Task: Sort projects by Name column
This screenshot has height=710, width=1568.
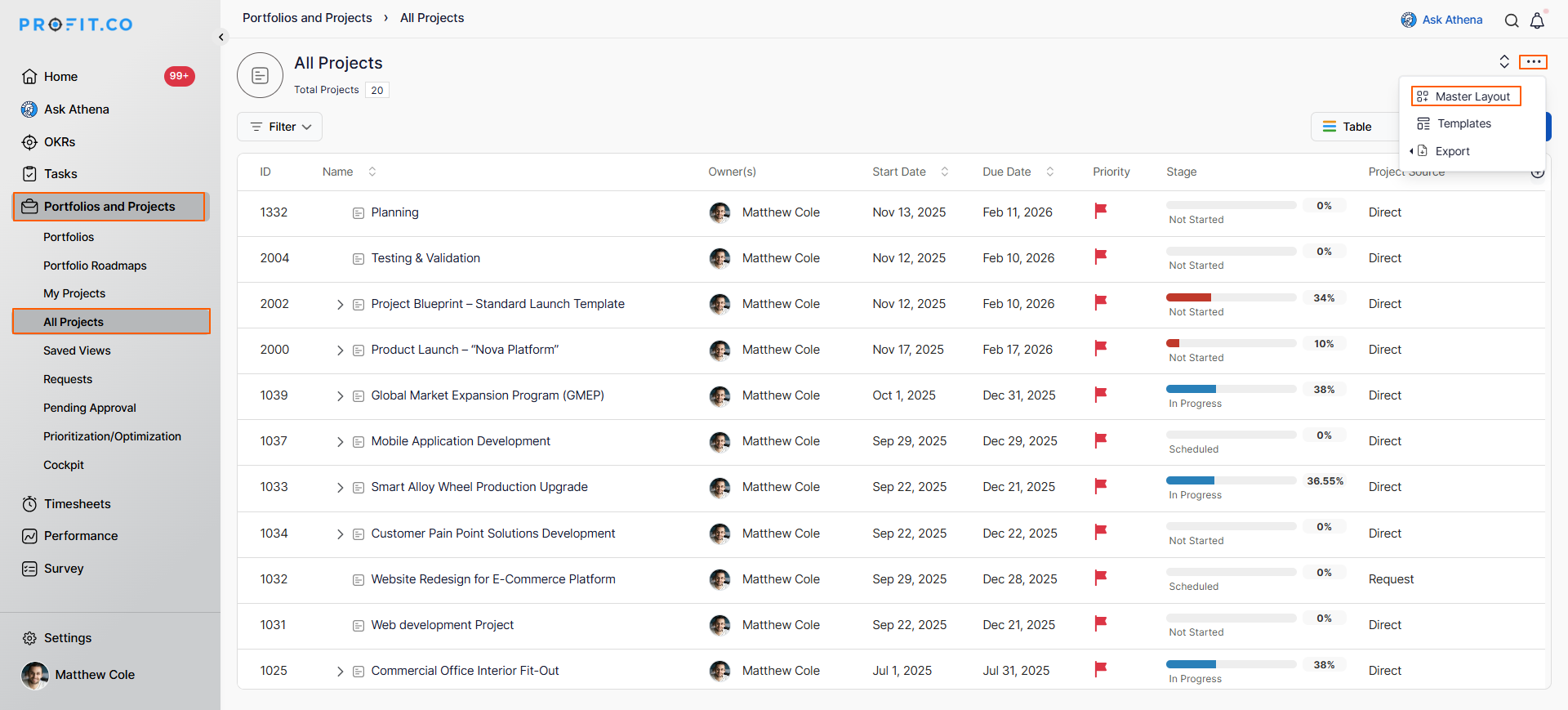Action: [372, 172]
